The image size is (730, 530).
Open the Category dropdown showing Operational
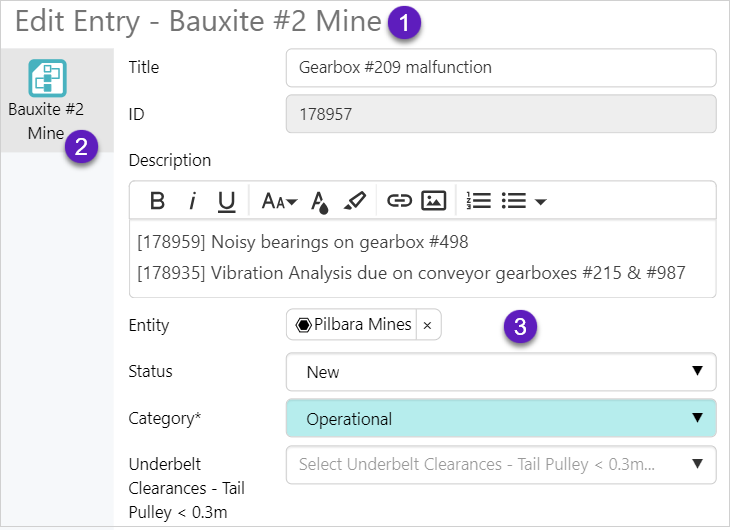tap(500, 419)
